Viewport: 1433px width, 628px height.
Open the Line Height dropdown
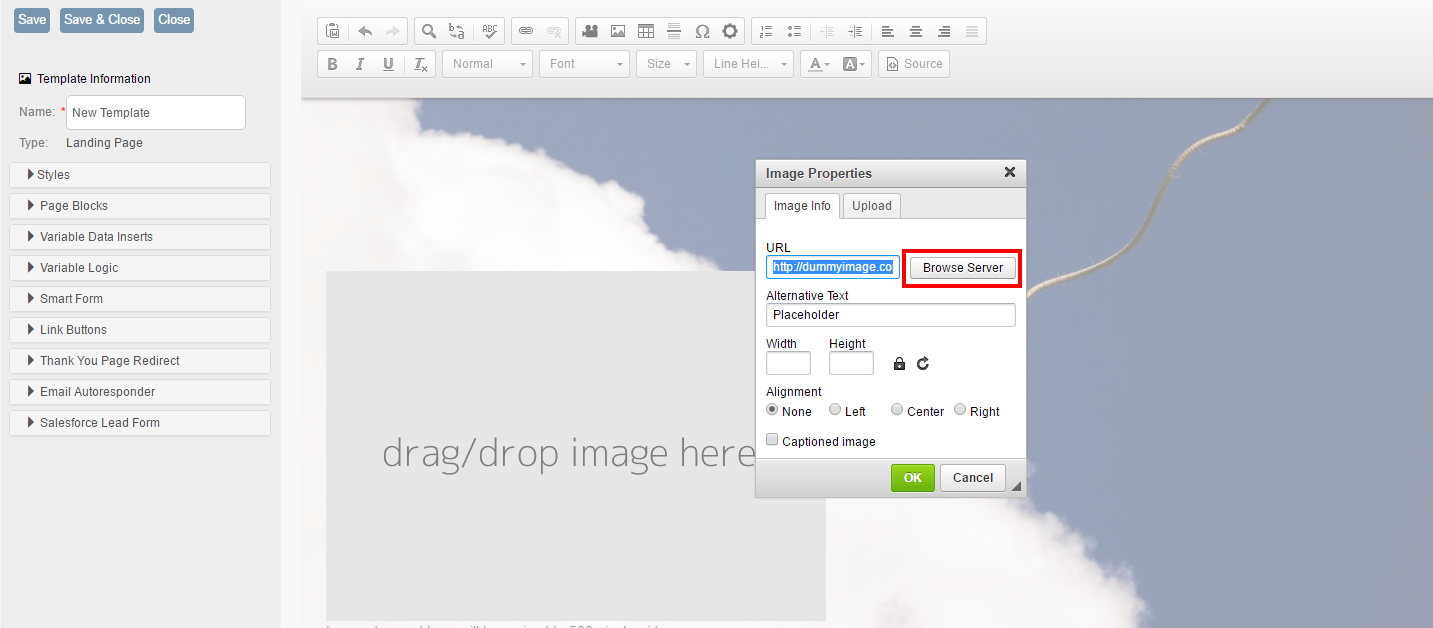(x=749, y=64)
